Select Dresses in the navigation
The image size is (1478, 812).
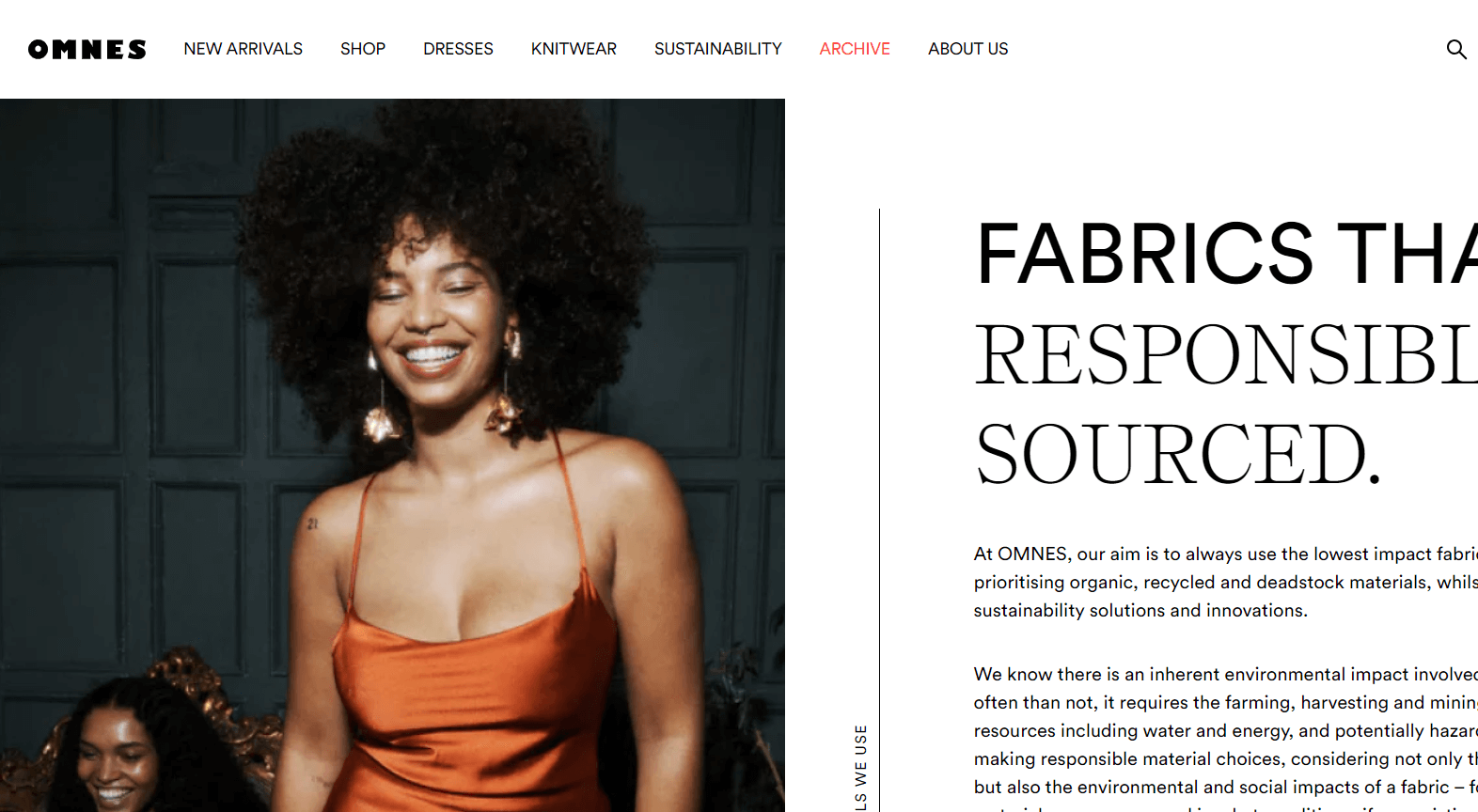tap(458, 49)
